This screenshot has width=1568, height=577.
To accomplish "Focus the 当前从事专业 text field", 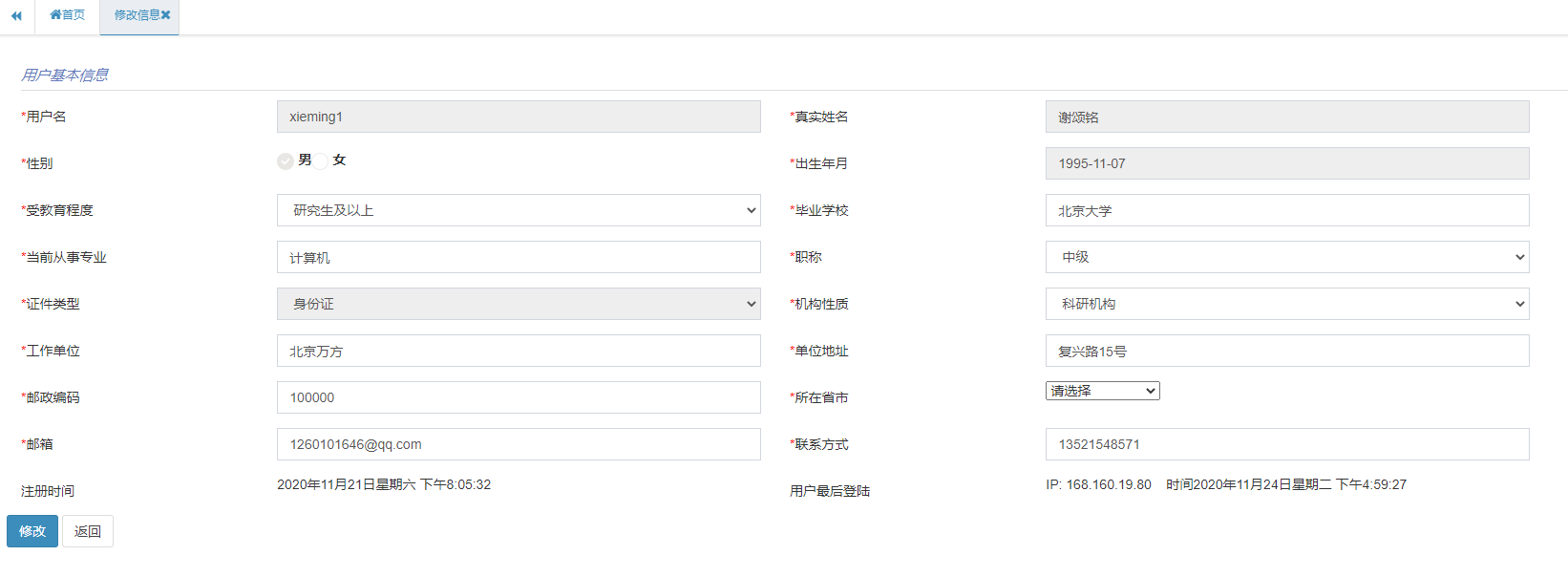I will (x=519, y=257).
